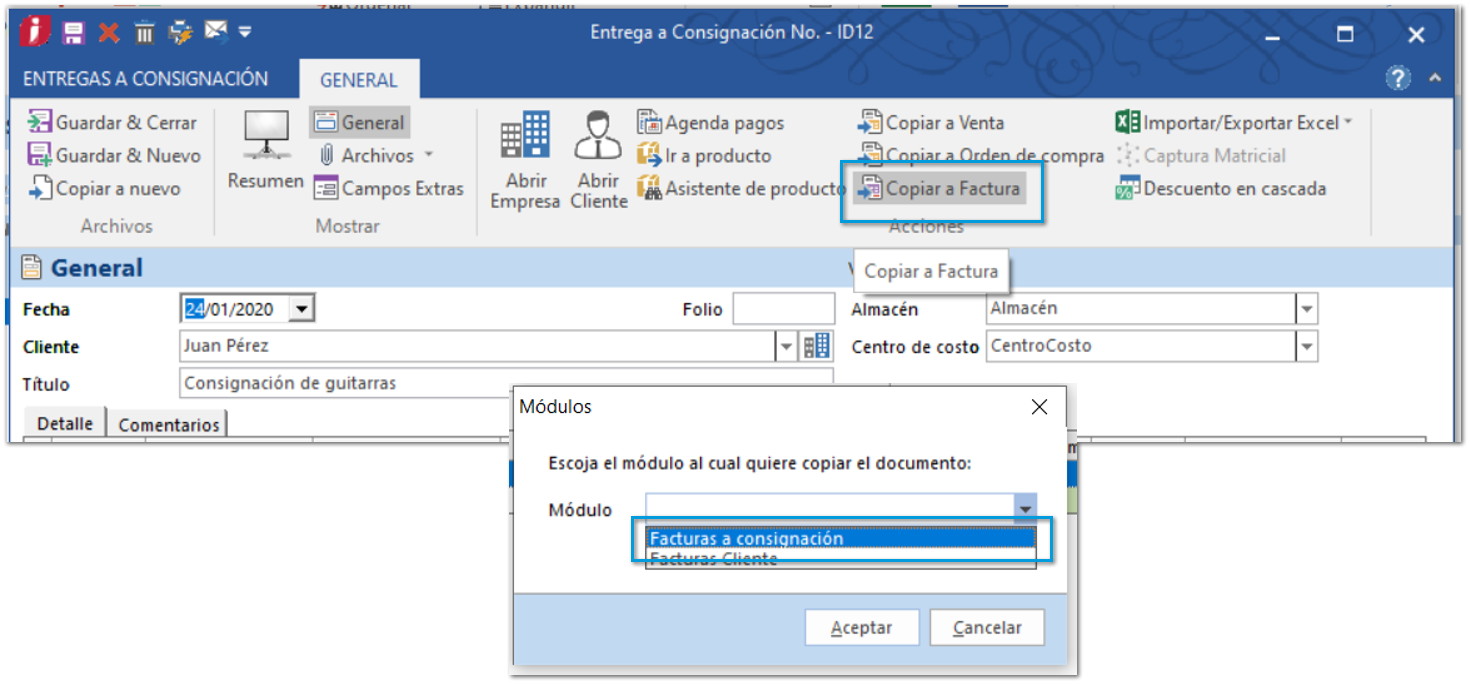The height and width of the screenshot is (684, 1470).
Task: Click the Folio input field
Action: [x=783, y=309]
